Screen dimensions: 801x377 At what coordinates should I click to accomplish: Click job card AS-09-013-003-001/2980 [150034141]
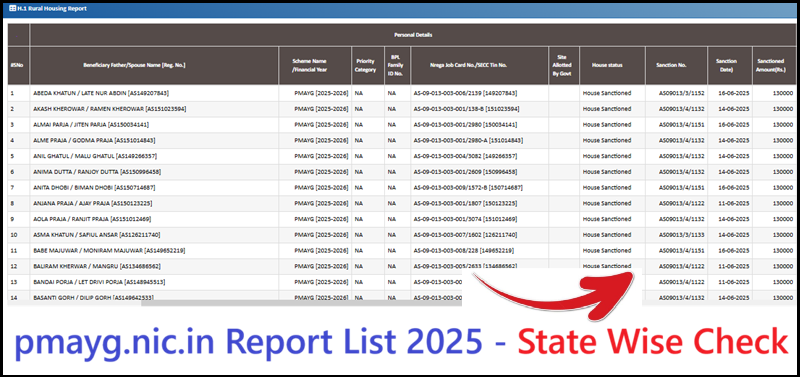click(466, 125)
